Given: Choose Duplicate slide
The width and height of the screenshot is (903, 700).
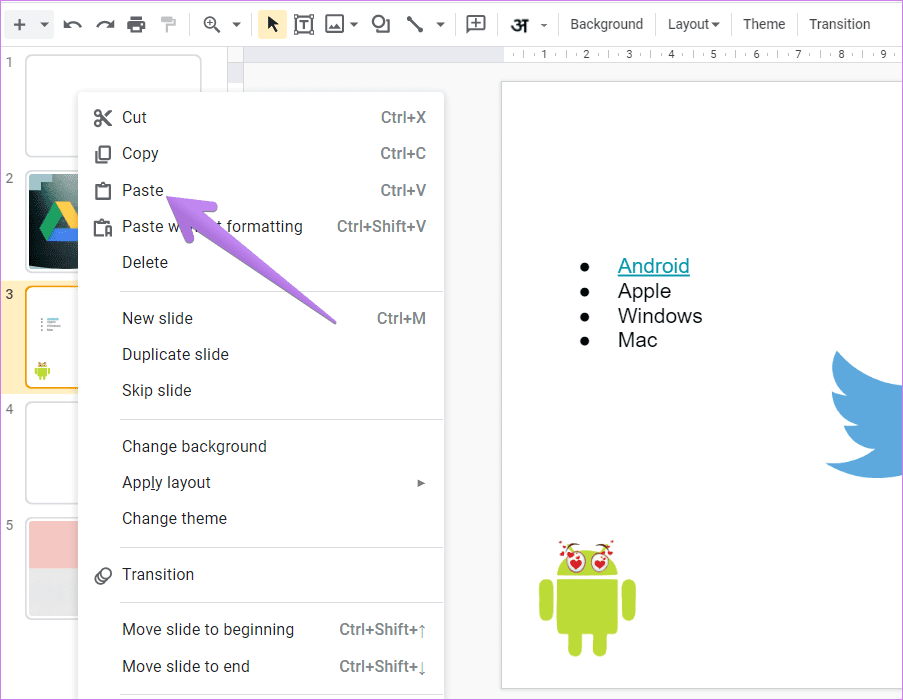Looking at the screenshot, I should click(261, 355).
